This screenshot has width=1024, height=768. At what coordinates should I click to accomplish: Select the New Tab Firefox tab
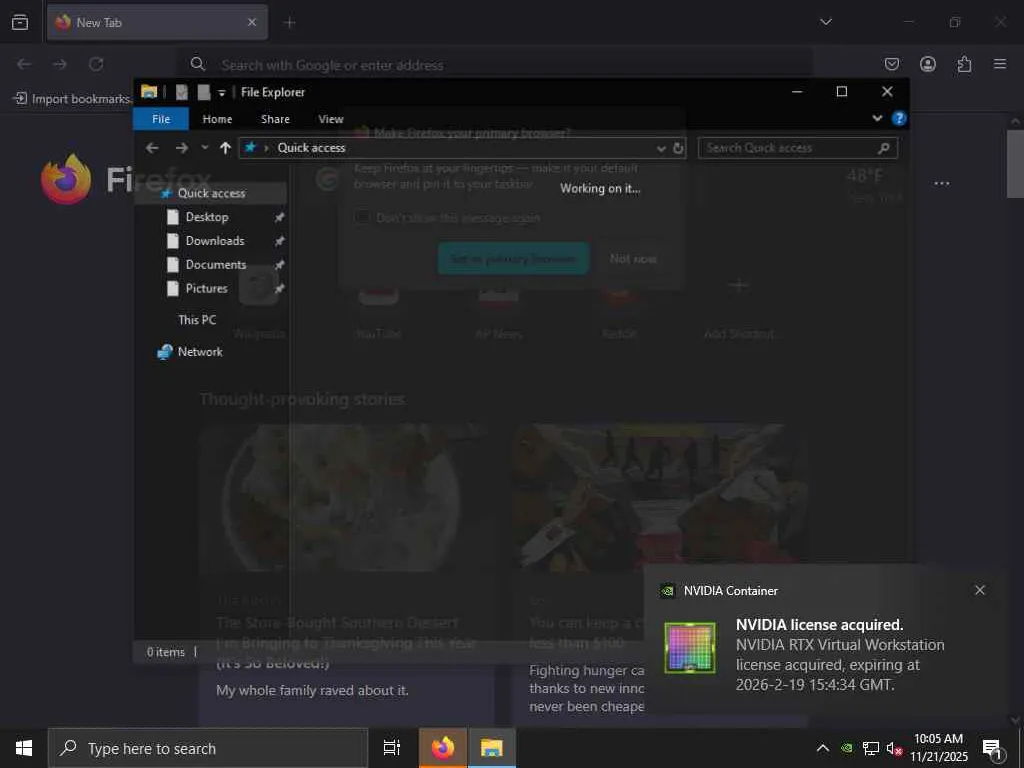157,22
